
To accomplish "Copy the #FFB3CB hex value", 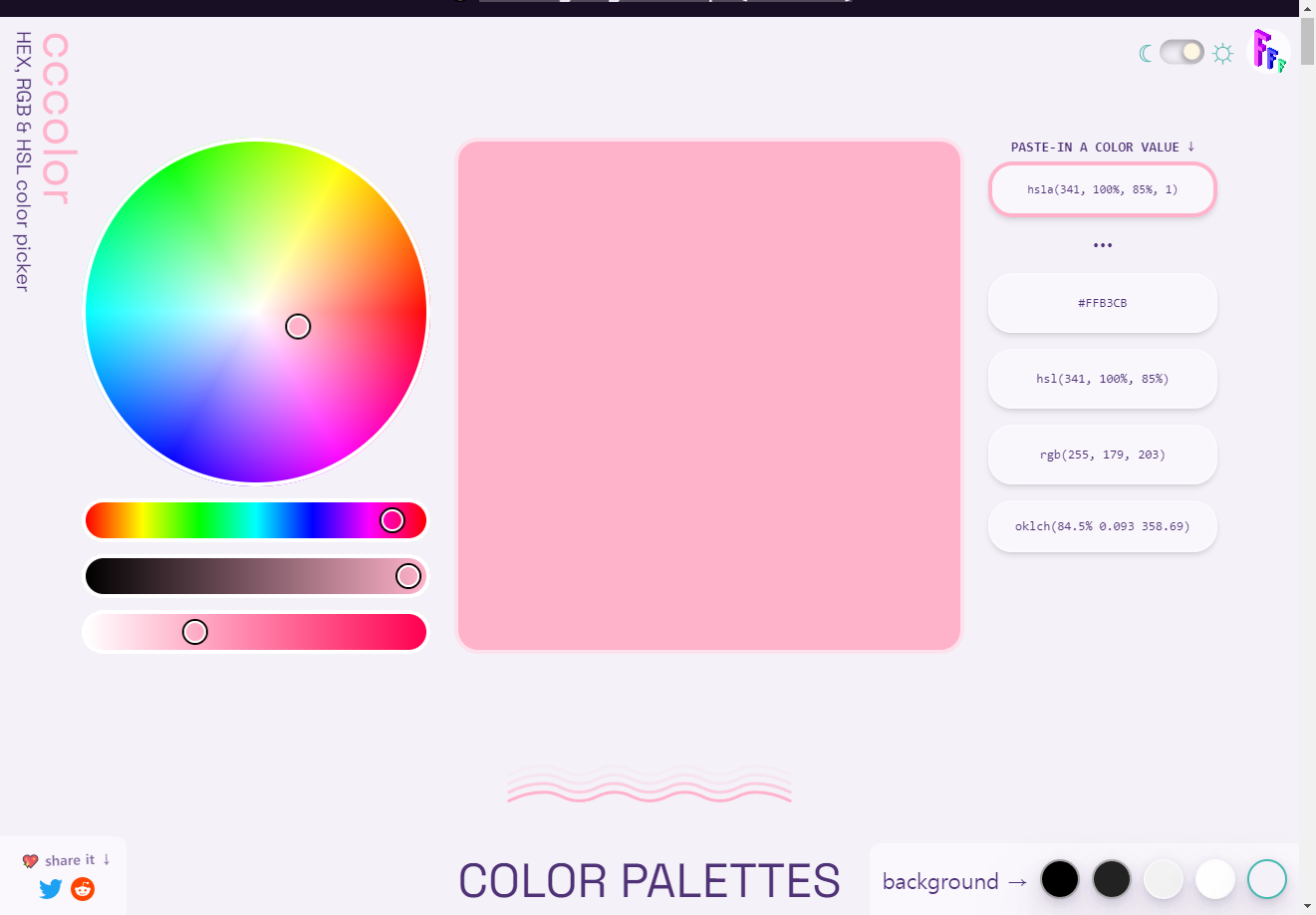I will [1103, 303].
